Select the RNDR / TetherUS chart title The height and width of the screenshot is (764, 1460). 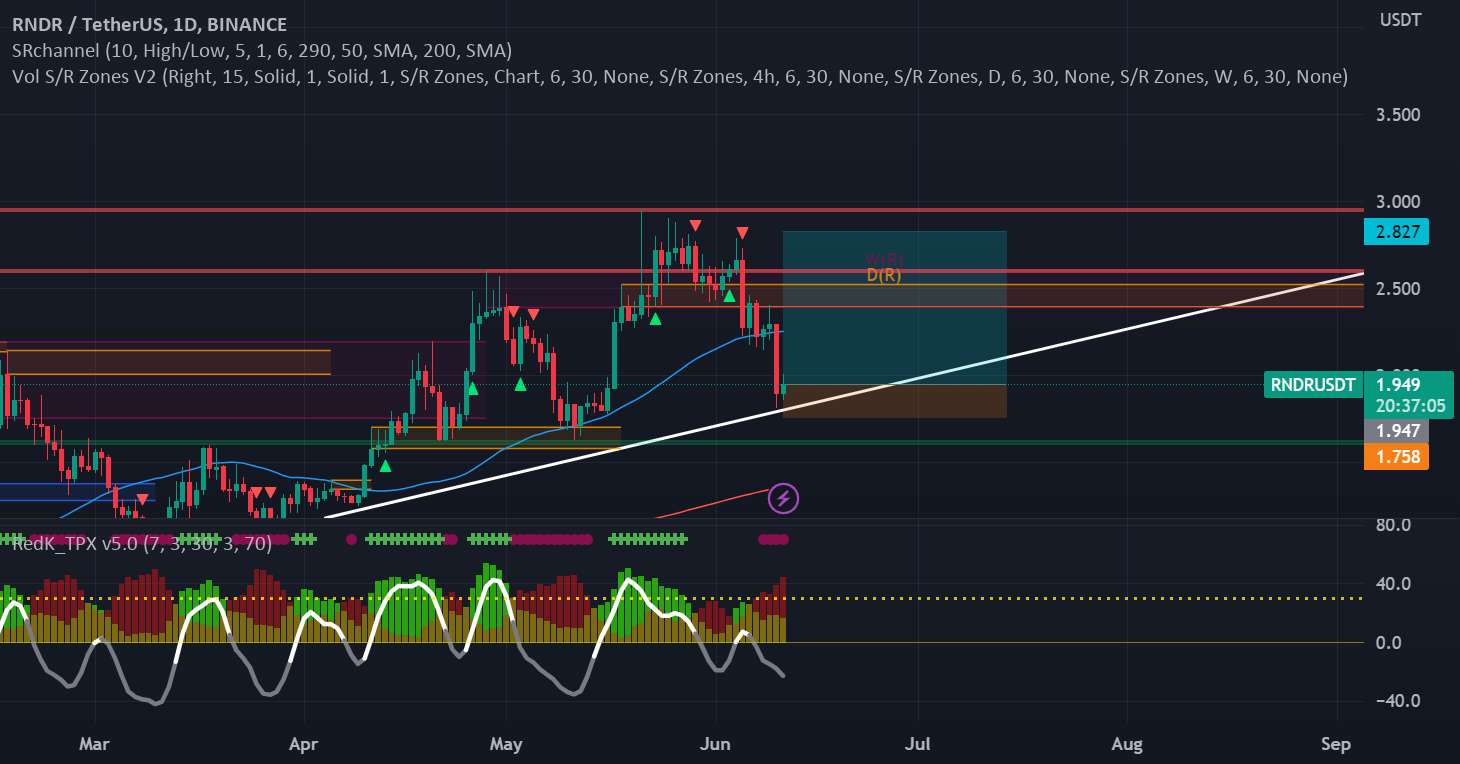[x=150, y=25]
